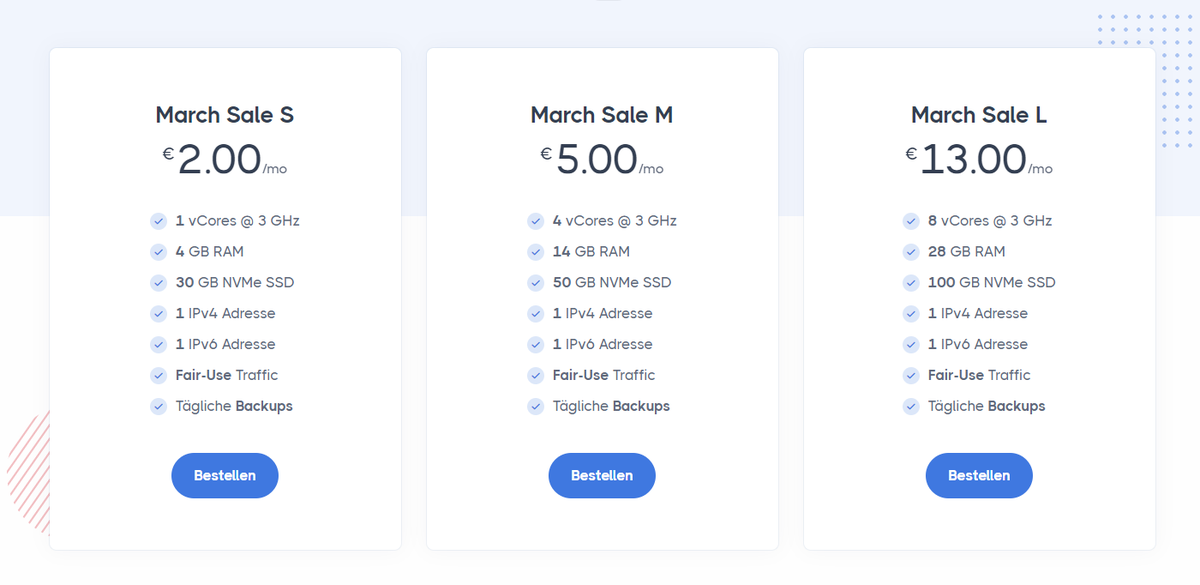Click the €5.00/mo price text
Viewport: 1200px width, 585px height.
point(602,160)
